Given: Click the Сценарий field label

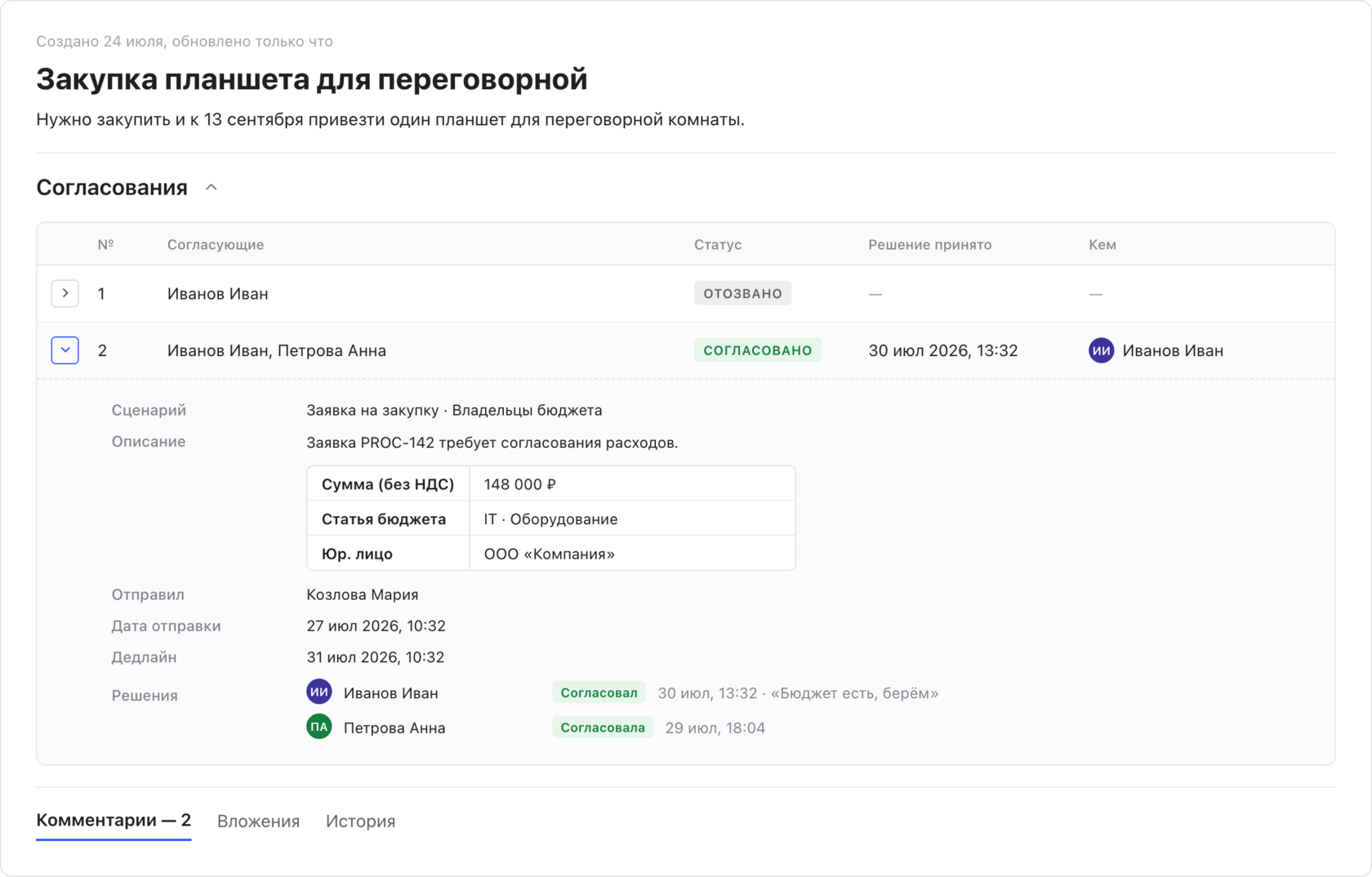Looking at the screenshot, I should click(149, 410).
